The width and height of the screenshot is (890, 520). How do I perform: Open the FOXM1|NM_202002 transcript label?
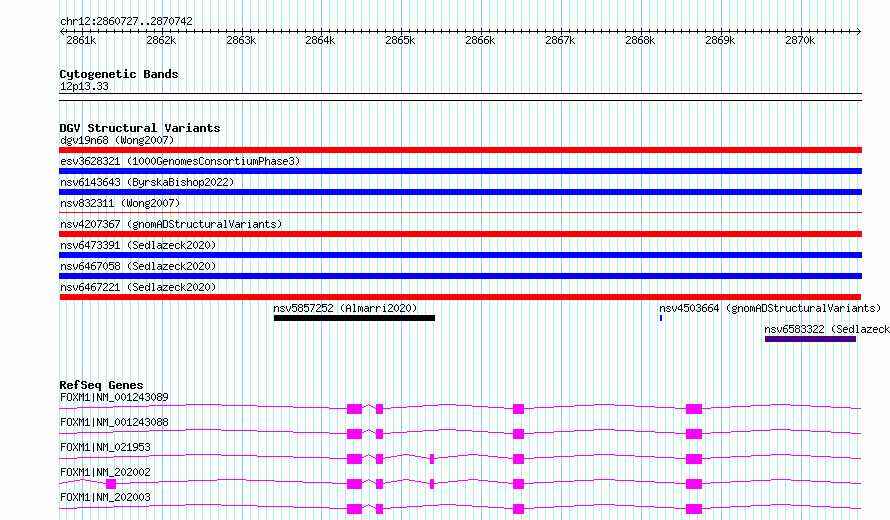point(105,472)
